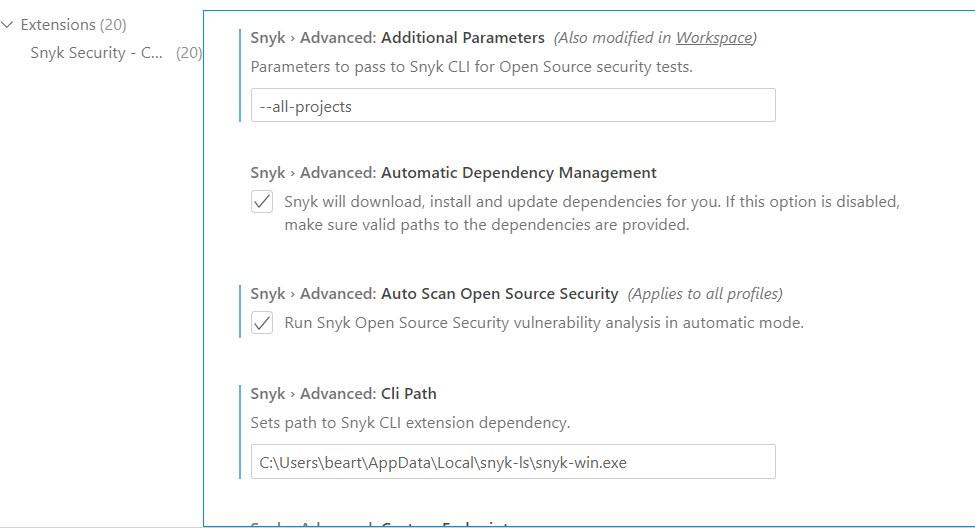Click the (20) count beside Snyk Security
The width and height of the screenshot is (975, 528).
pyautogui.click(x=188, y=53)
